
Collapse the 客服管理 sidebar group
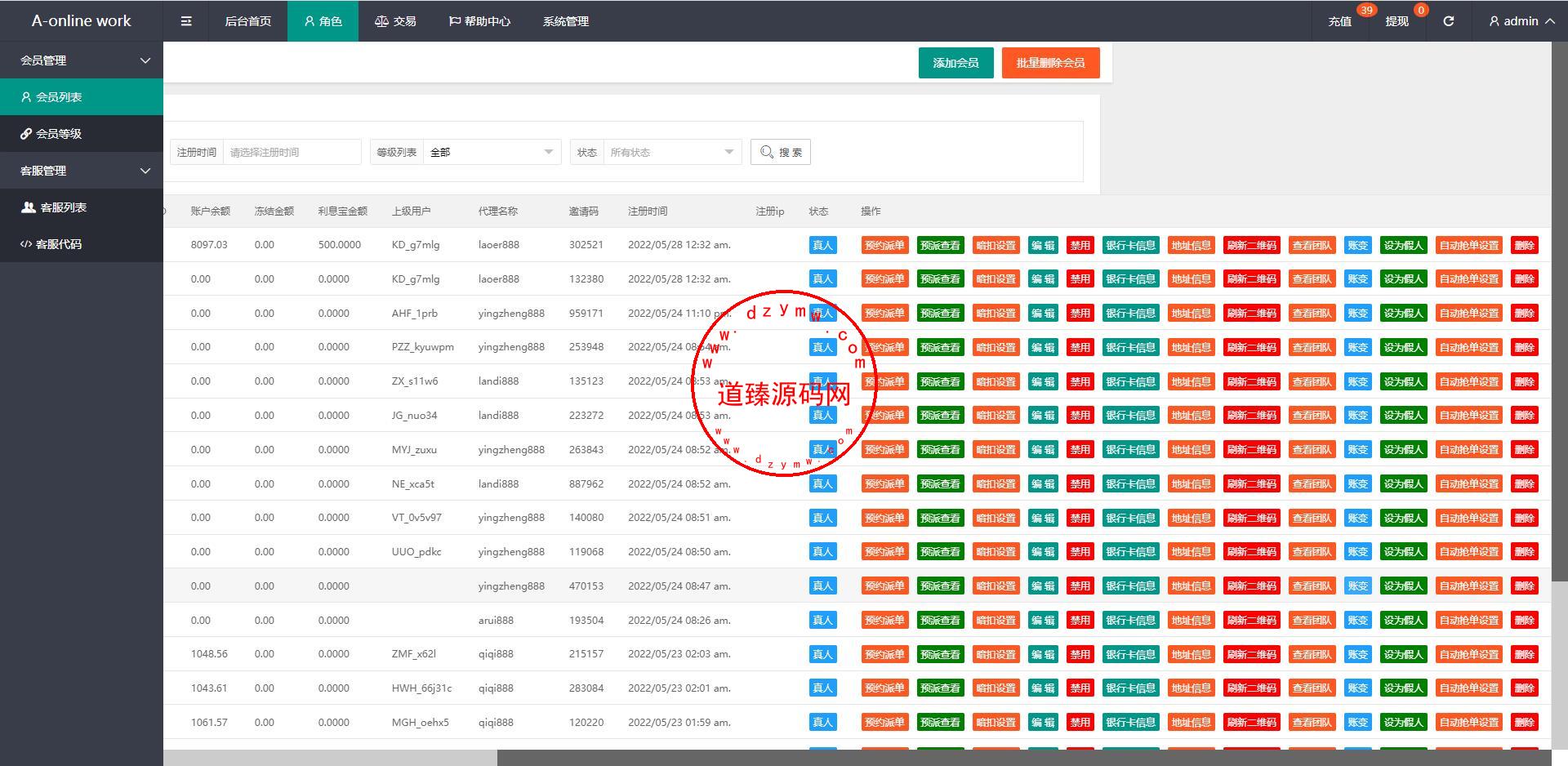tap(82, 171)
